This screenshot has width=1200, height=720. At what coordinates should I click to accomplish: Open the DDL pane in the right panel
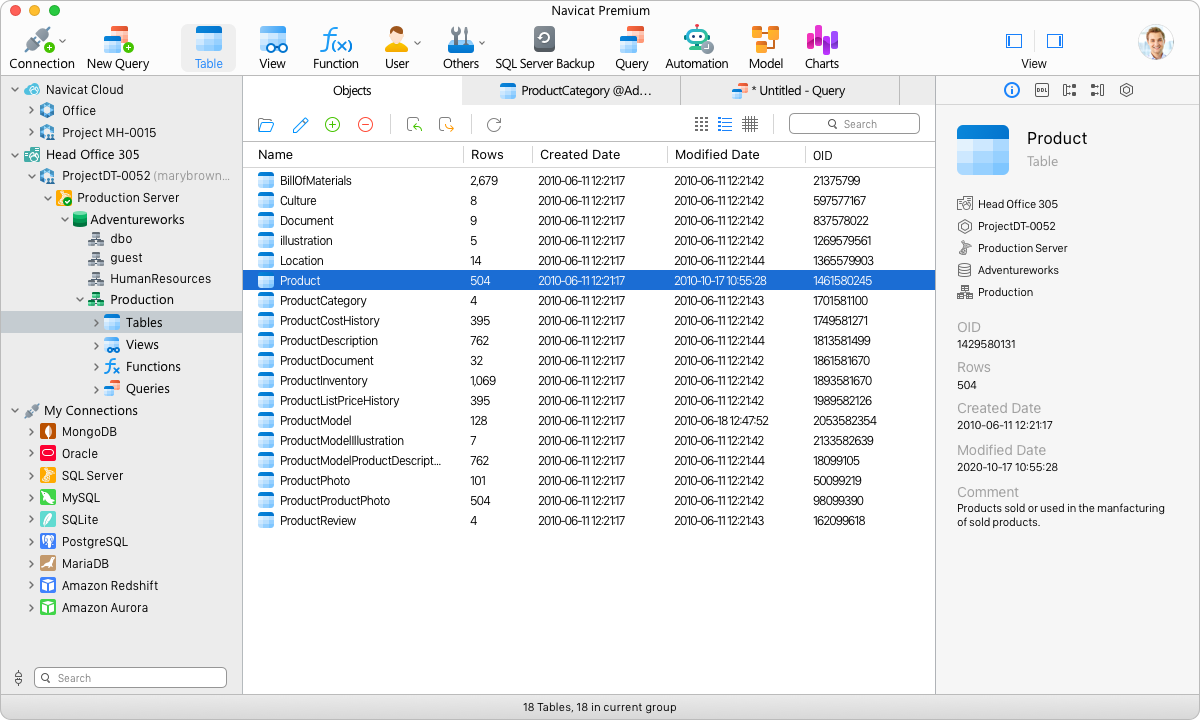click(x=1040, y=90)
